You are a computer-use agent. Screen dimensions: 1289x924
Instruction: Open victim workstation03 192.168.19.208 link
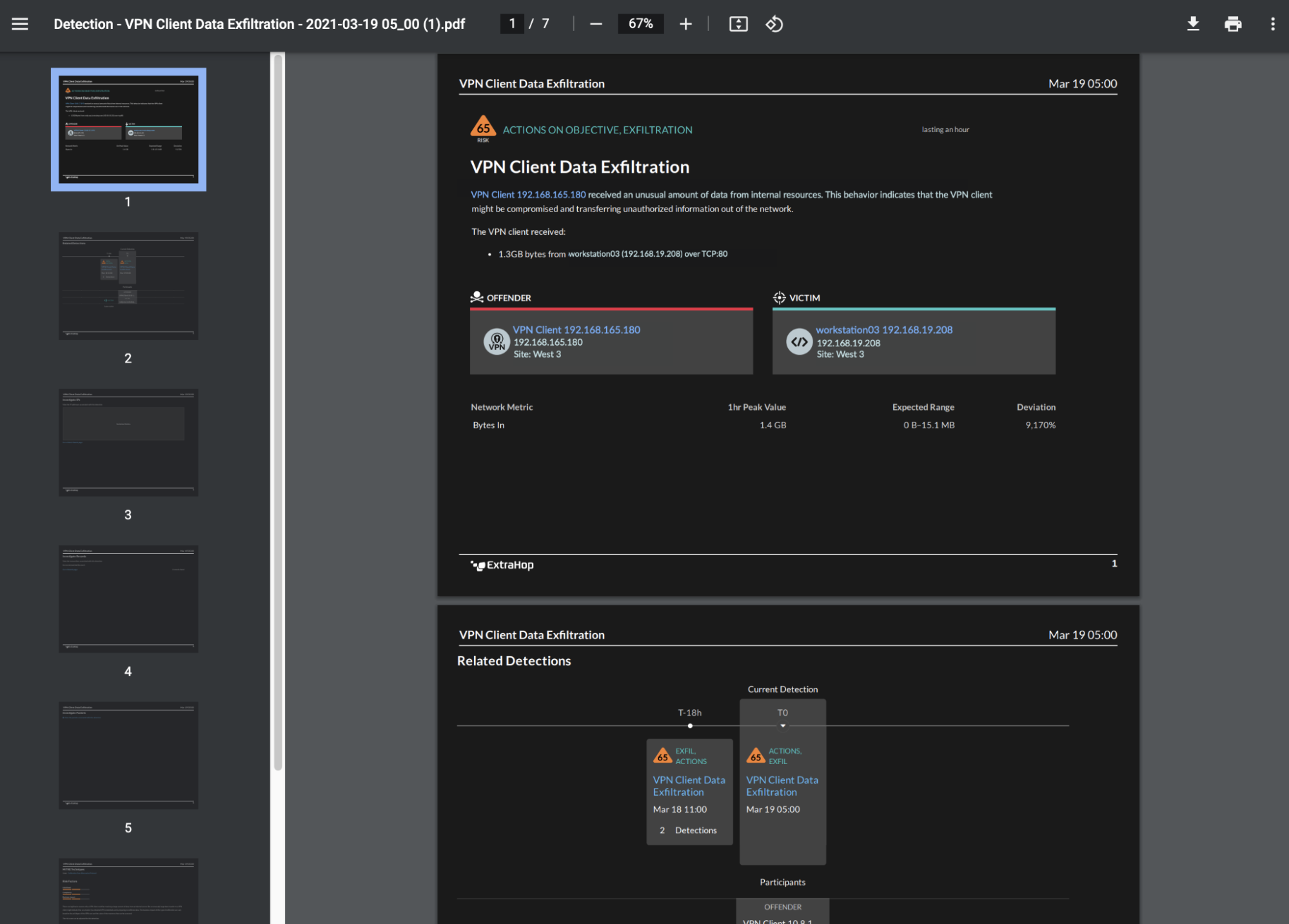coord(884,329)
